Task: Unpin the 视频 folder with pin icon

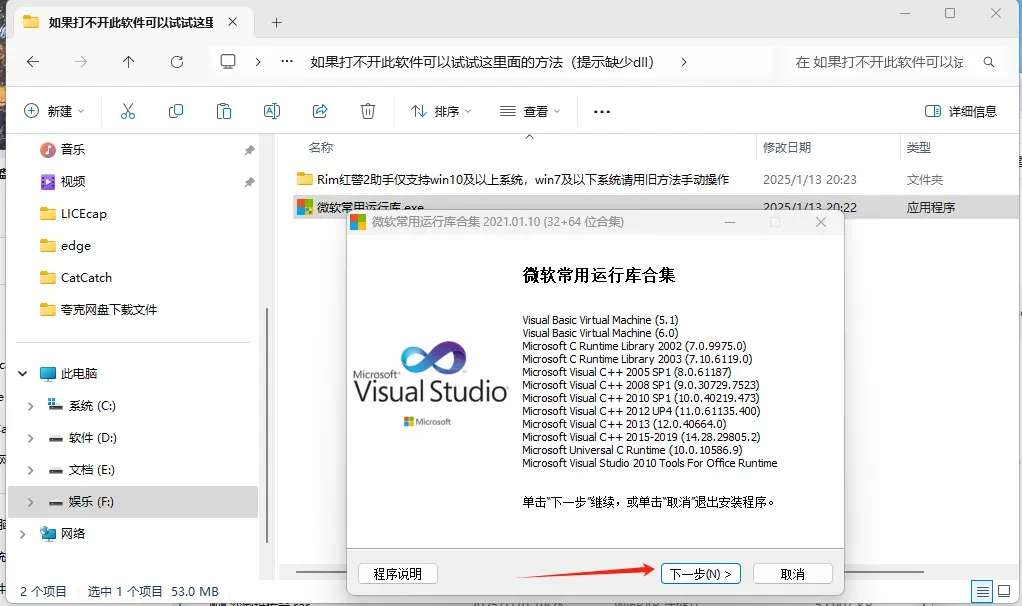Action: (x=249, y=182)
